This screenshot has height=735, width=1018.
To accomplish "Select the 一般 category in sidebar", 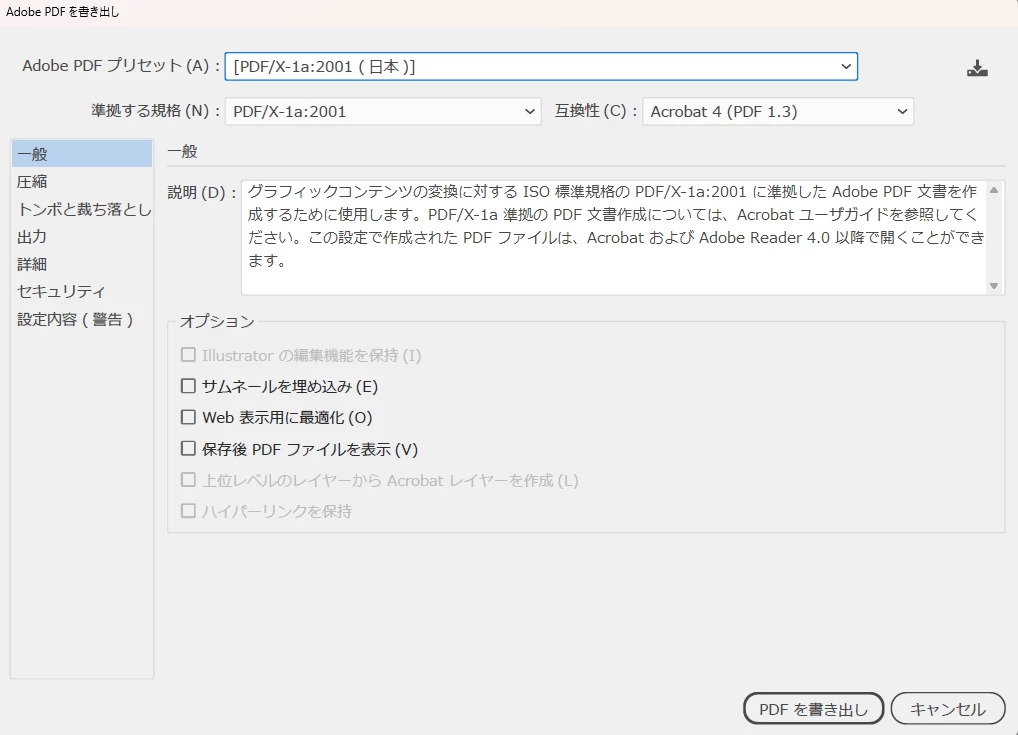I will (x=82, y=154).
